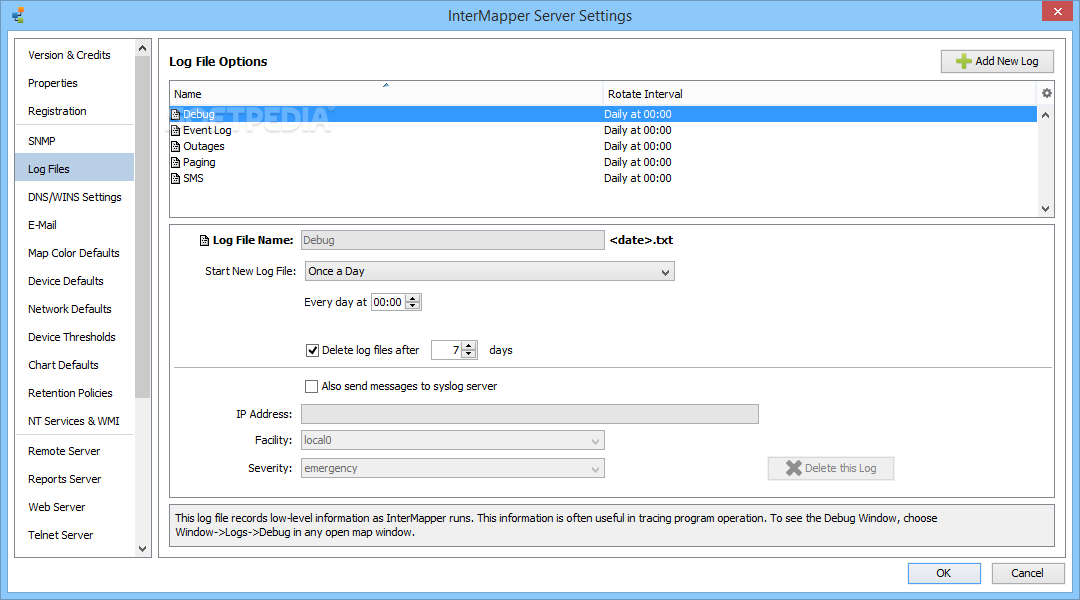The image size is (1080, 600).
Task: Open Retention Policies settings
Action: click(70, 393)
